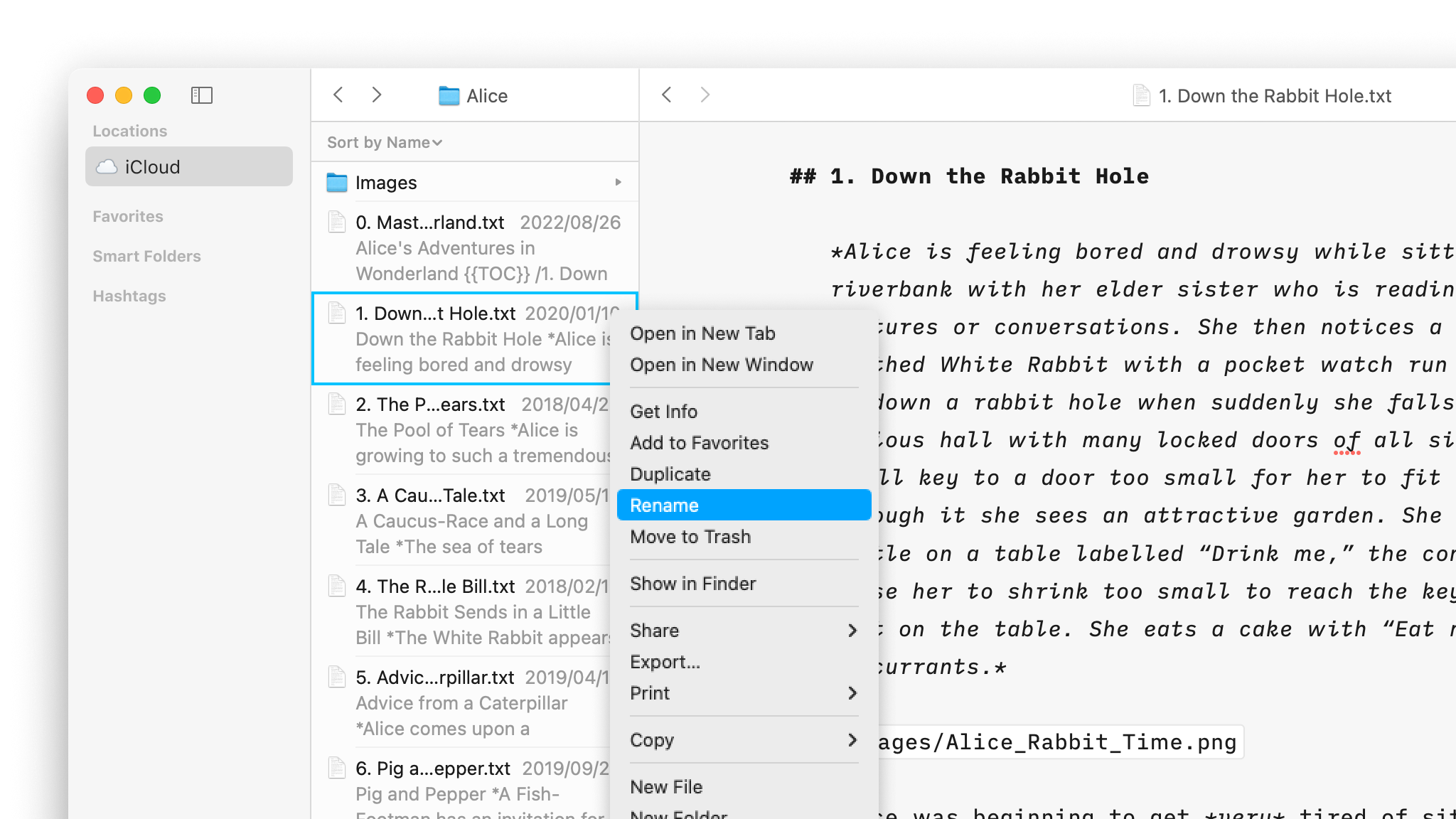Go back in the editor pane history
The height and width of the screenshot is (819, 1456).
point(666,95)
